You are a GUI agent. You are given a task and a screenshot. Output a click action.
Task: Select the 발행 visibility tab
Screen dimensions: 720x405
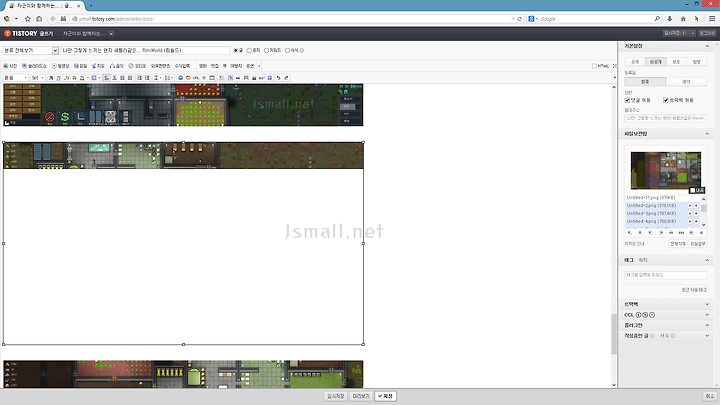click(697, 62)
